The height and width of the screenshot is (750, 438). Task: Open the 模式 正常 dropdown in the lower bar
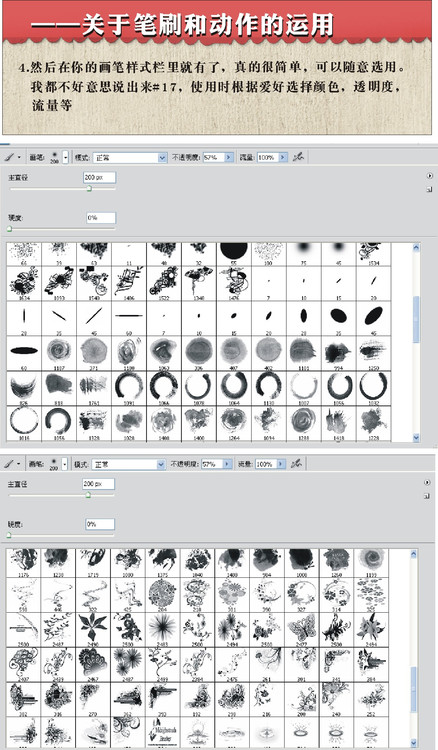pos(128,464)
